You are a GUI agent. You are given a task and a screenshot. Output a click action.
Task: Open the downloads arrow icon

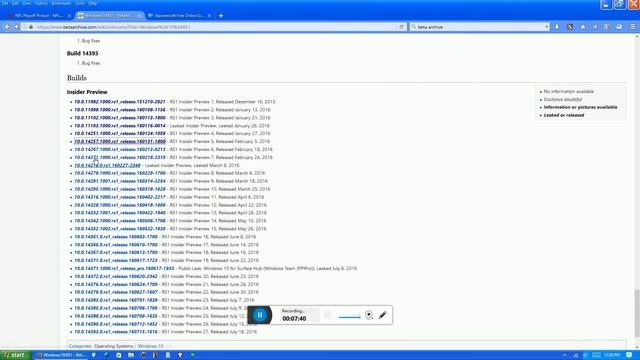557,27
